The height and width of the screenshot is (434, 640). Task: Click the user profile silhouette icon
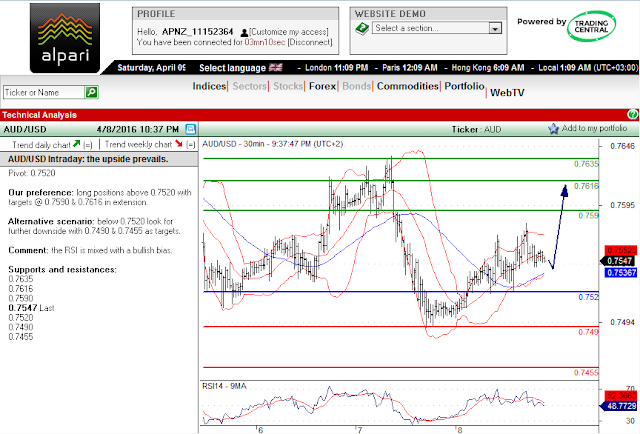pos(244,32)
